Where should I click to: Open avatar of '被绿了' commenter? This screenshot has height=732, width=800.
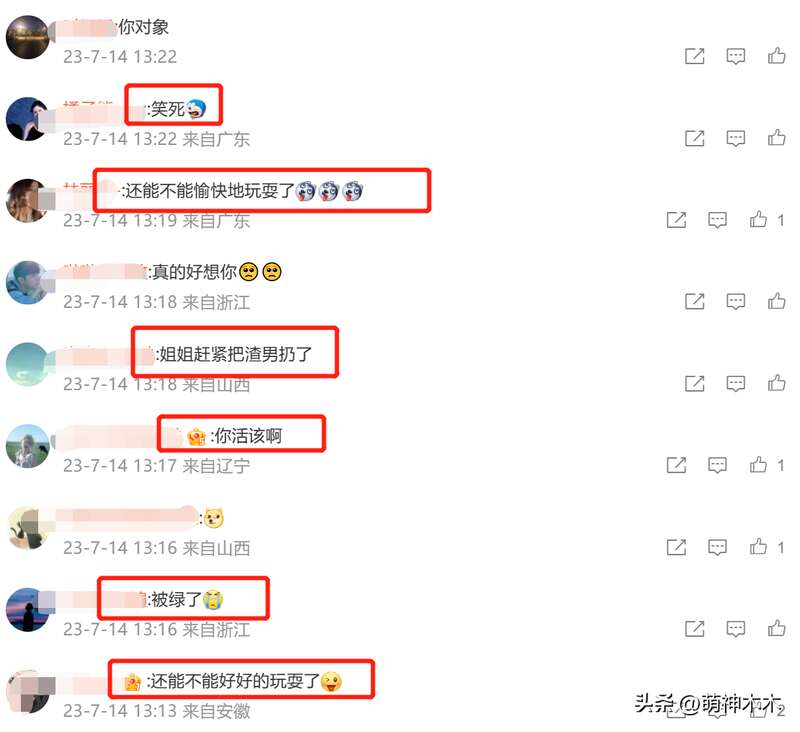28,610
